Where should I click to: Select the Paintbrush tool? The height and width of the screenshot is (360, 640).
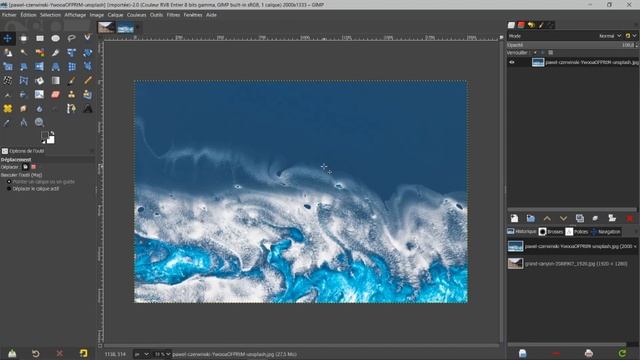[x=71, y=80]
